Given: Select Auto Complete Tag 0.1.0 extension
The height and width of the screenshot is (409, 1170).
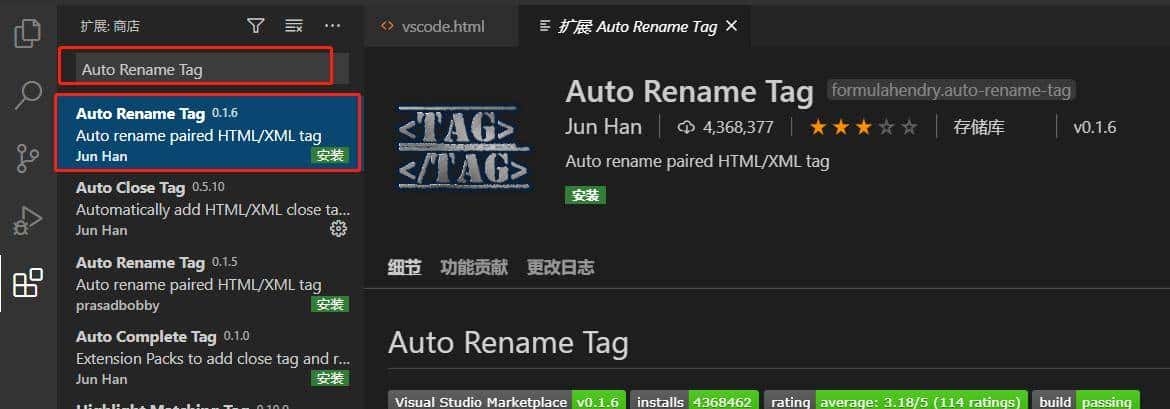Looking at the screenshot, I should pos(209,358).
